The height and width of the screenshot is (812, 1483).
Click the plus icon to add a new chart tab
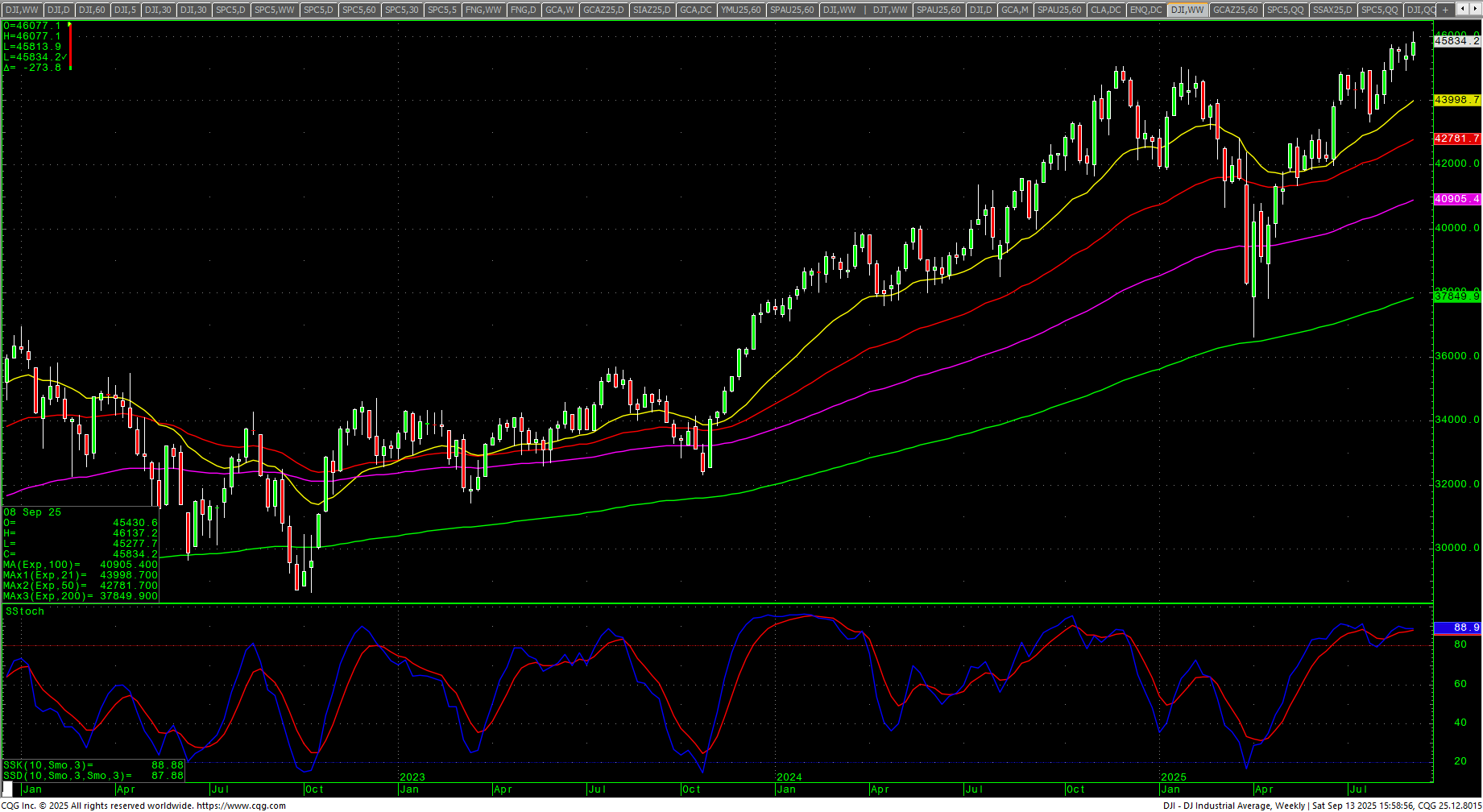1445,10
